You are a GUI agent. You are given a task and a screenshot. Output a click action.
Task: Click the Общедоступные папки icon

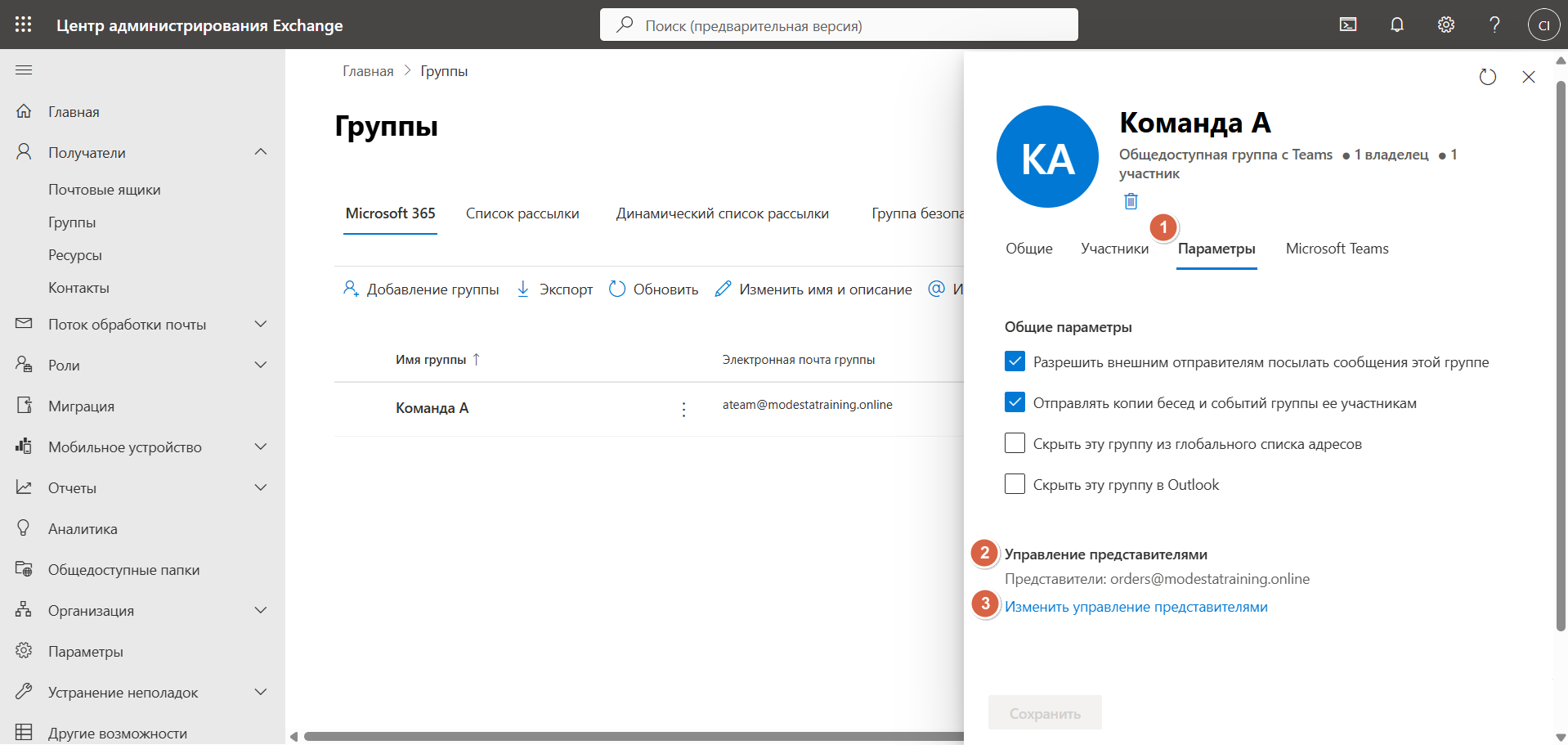[24, 569]
